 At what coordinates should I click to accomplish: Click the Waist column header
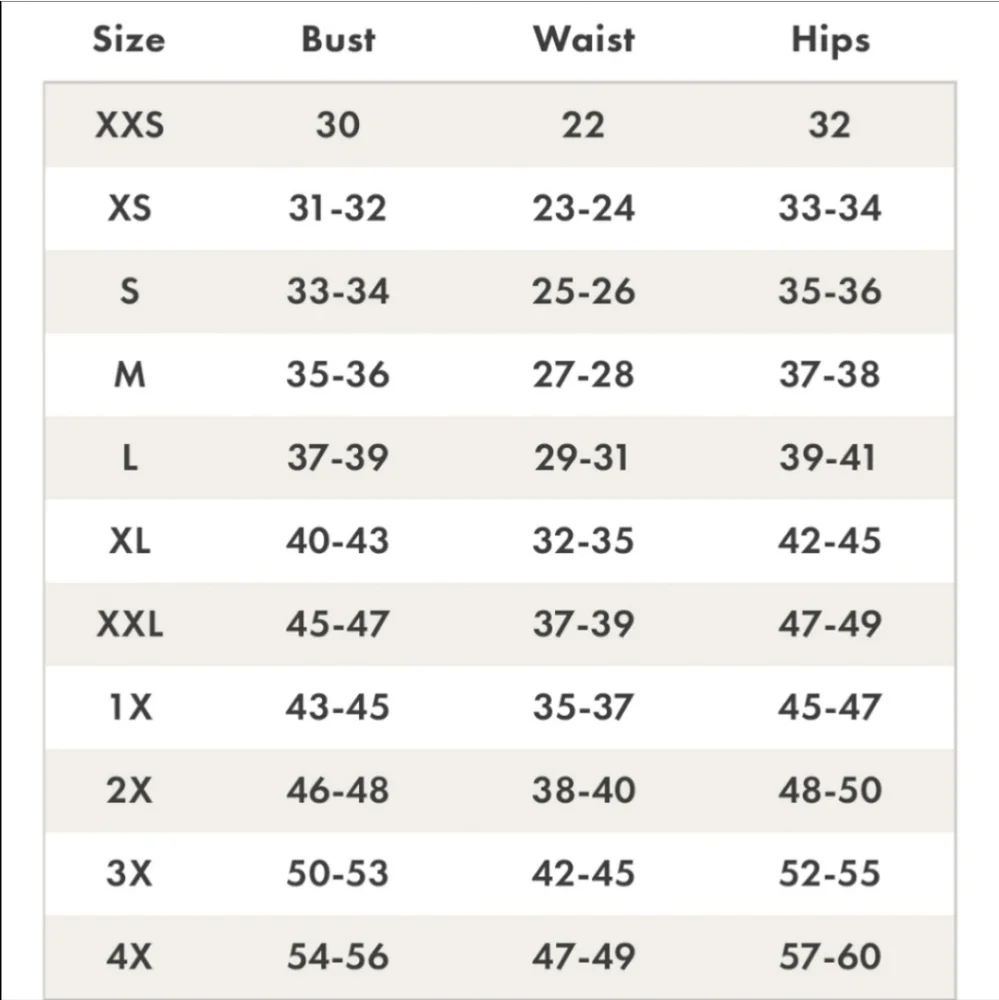583,40
